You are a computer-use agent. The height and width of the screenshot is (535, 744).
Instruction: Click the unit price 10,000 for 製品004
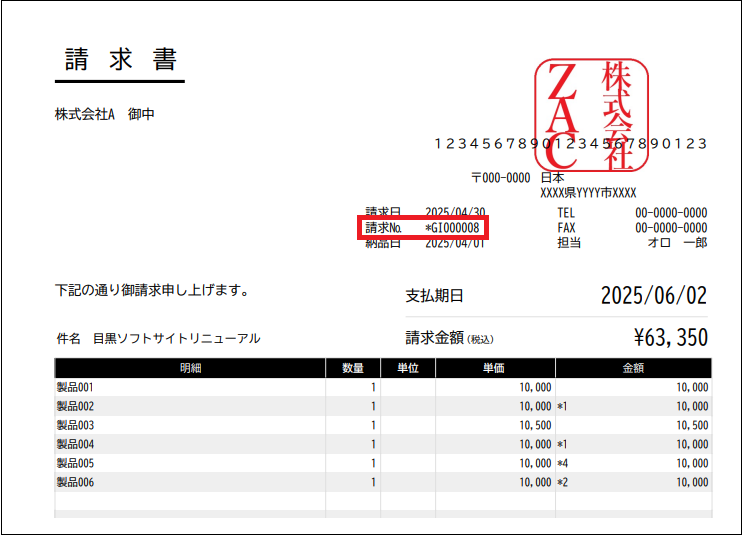point(535,444)
